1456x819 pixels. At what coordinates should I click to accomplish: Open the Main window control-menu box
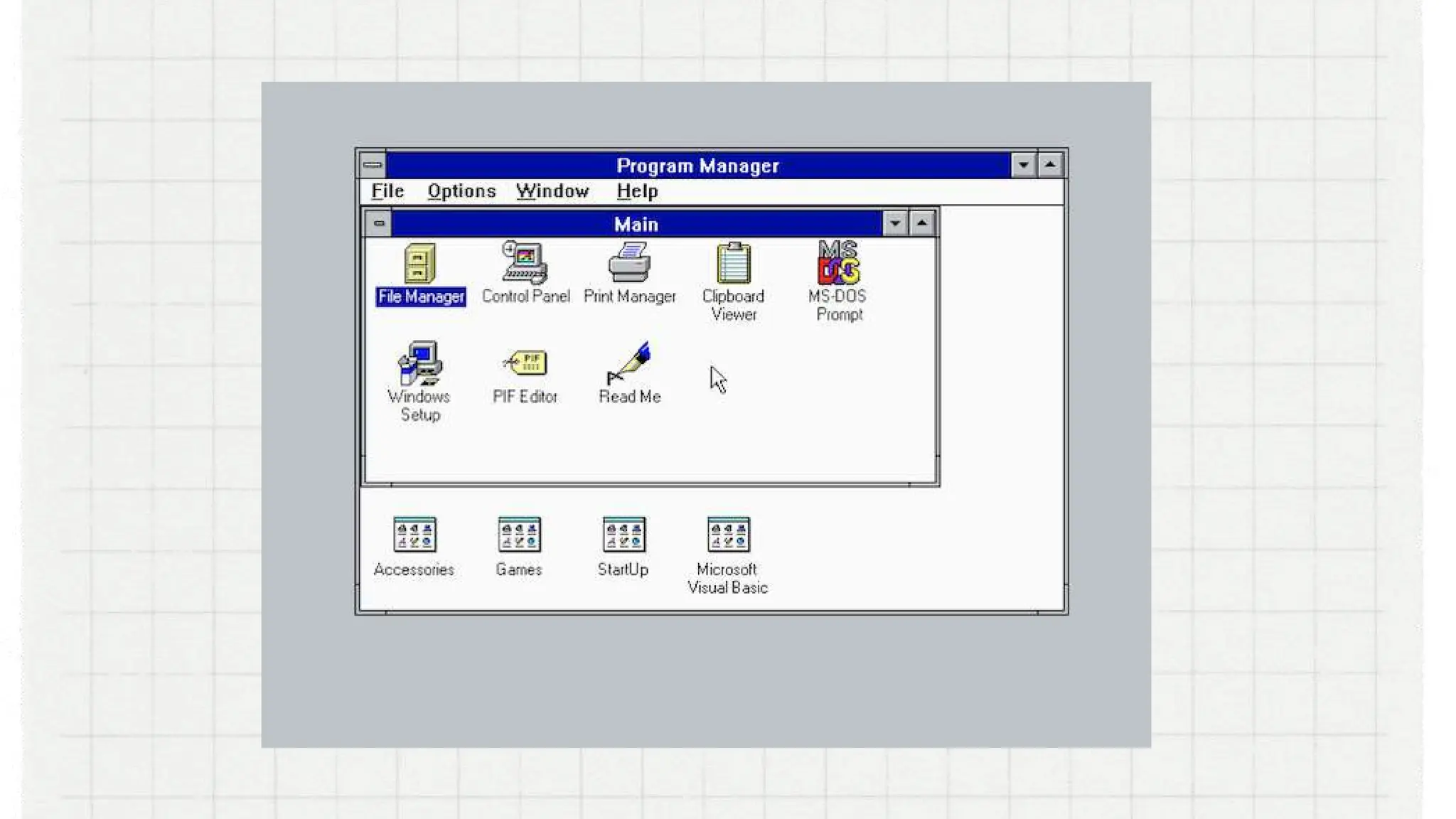point(379,224)
